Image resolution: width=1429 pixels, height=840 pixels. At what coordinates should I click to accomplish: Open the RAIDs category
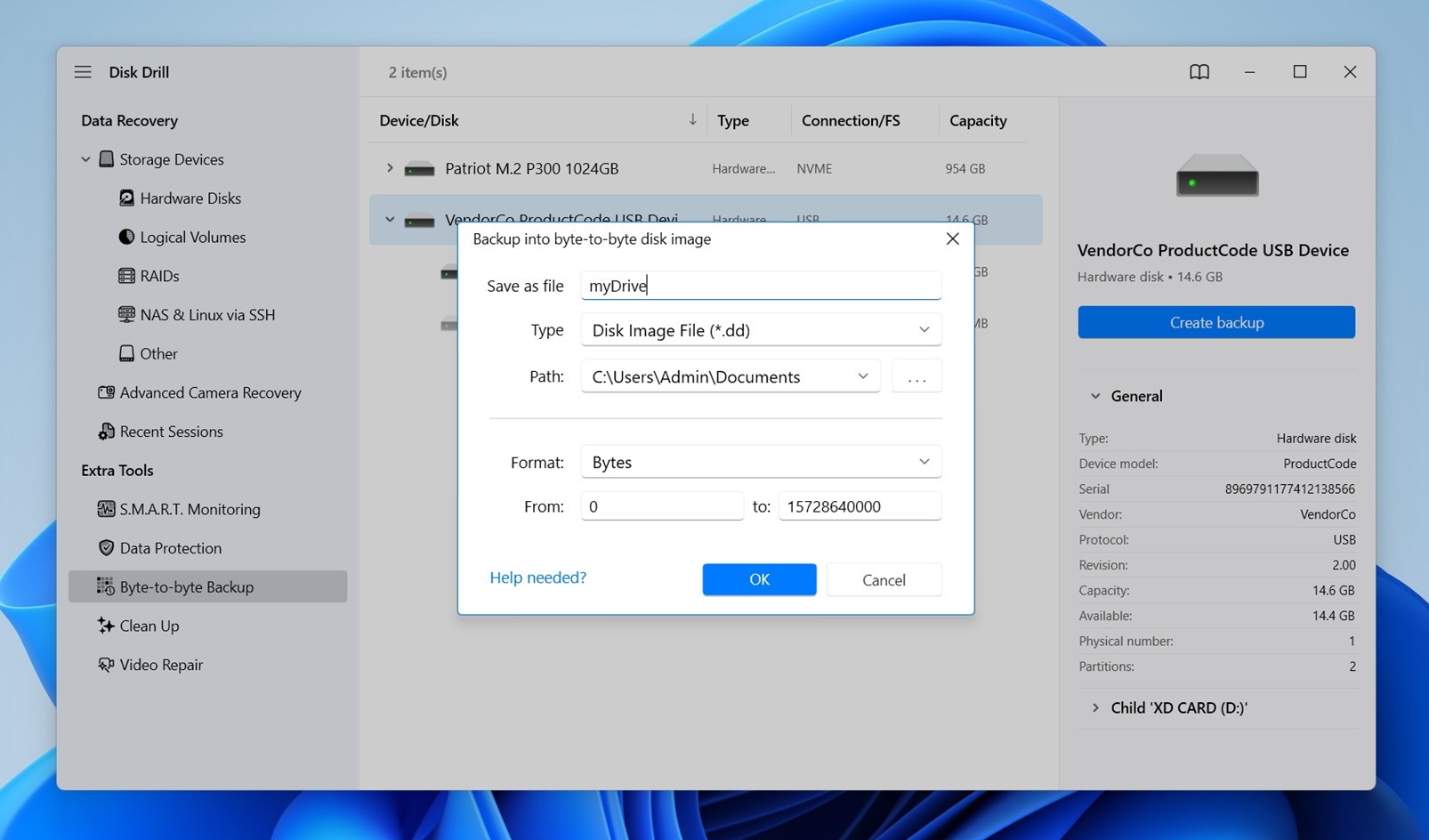pos(160,276)
